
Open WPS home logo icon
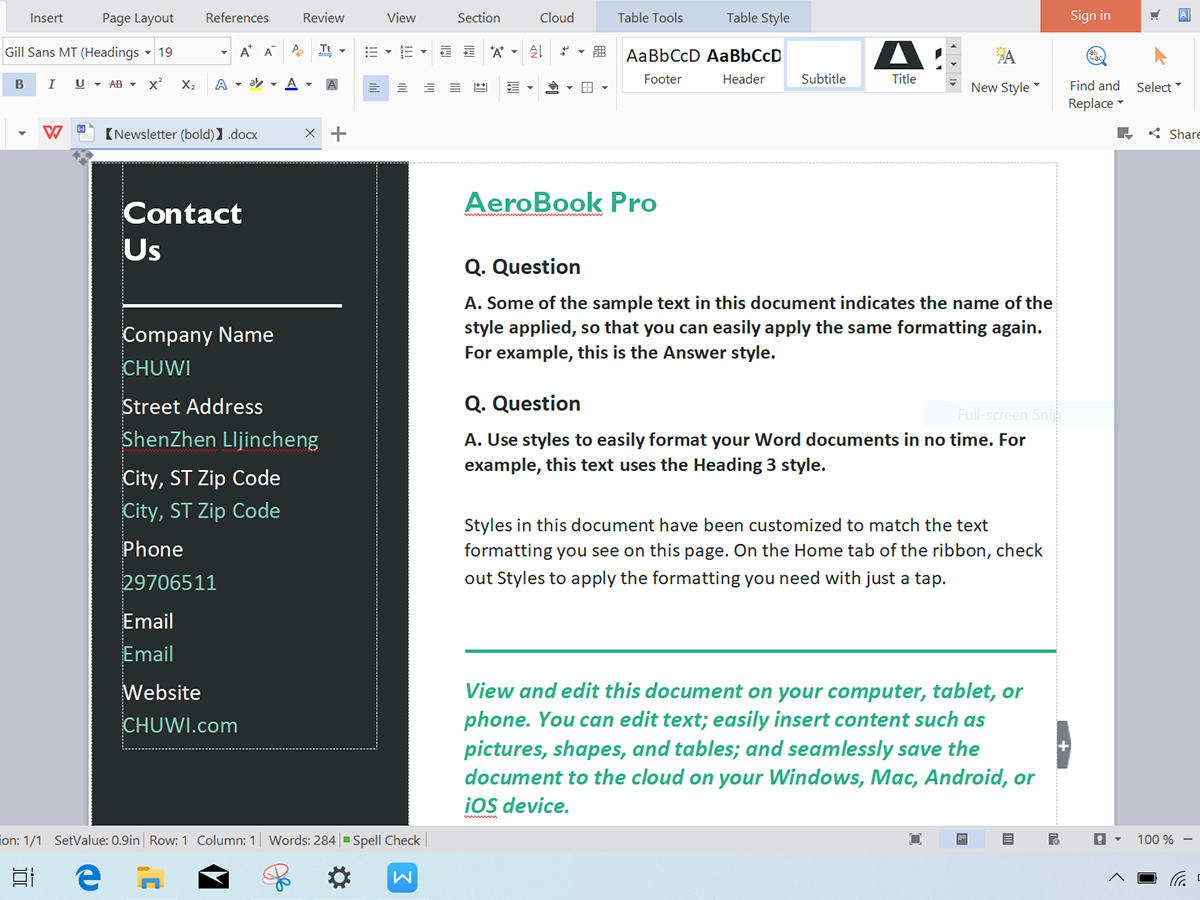pyautogui.click(x=53, y=133)
